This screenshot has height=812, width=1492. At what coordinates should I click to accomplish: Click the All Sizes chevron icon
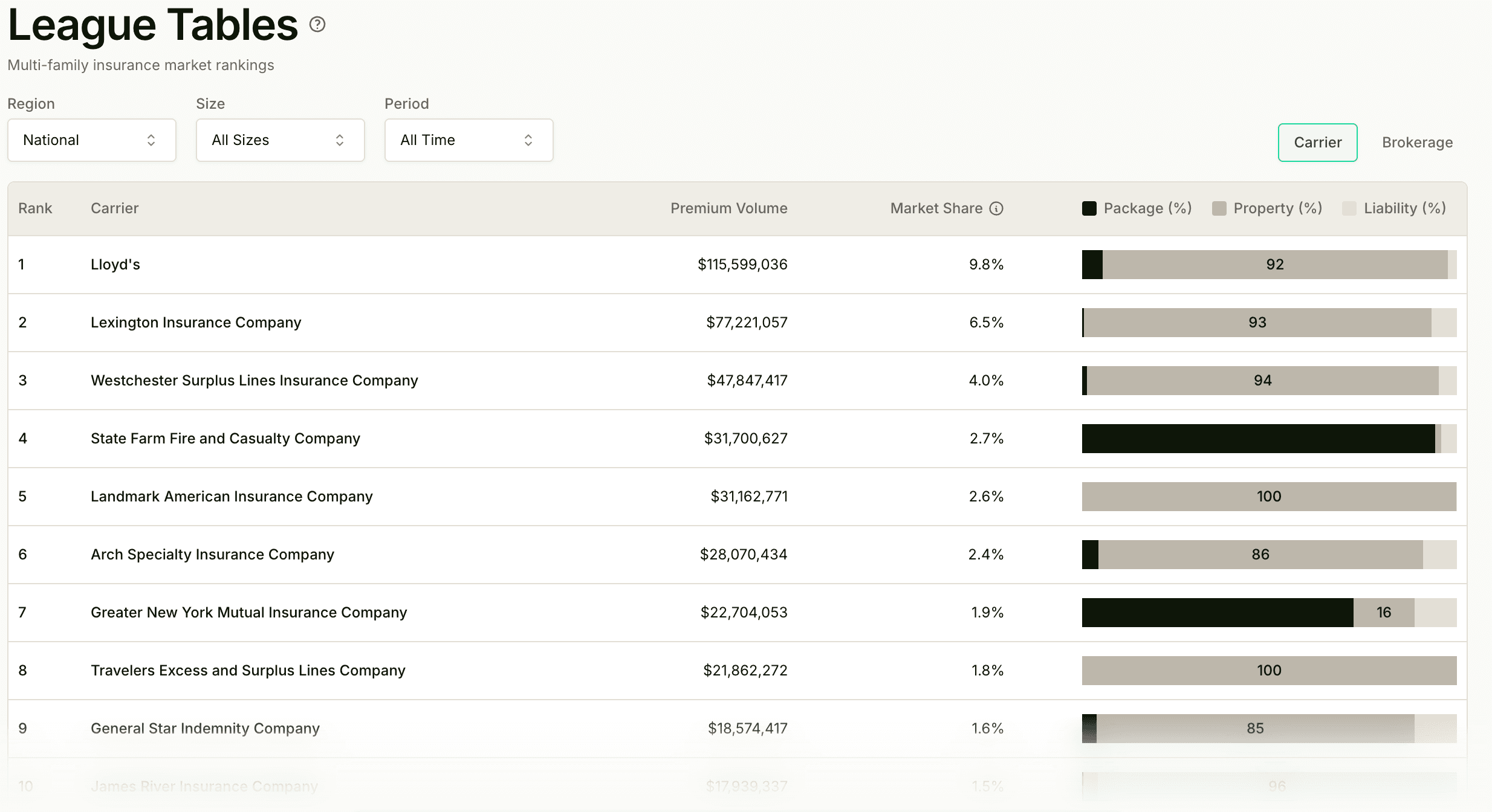(340, 140)
